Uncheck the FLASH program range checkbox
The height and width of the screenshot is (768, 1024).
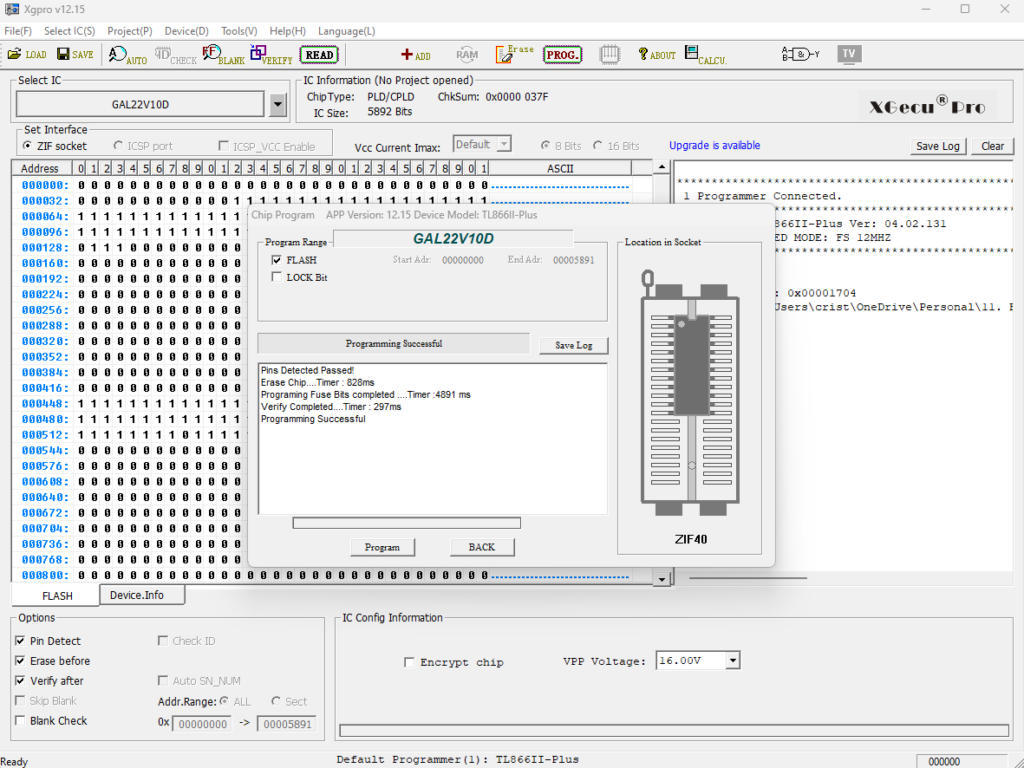tap(277, 260)
